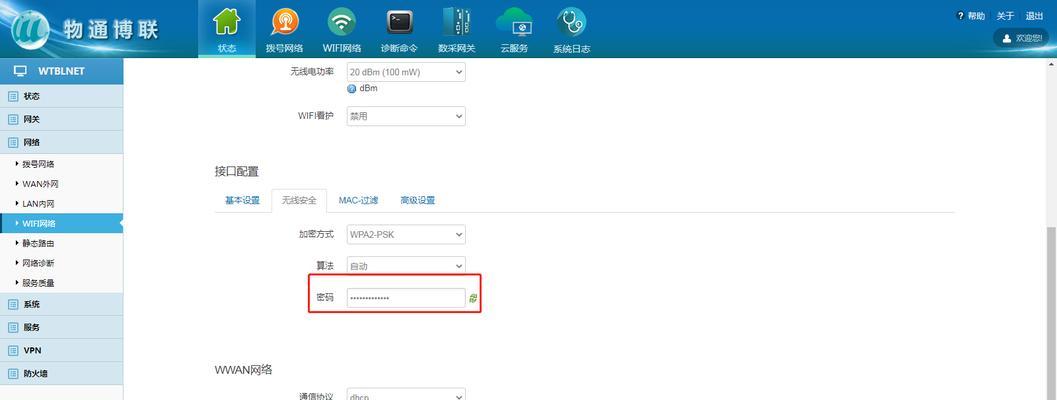Click the blue help icon next to dBm
The height and width of the screenshot is (400, 1057).
point(351,89)
